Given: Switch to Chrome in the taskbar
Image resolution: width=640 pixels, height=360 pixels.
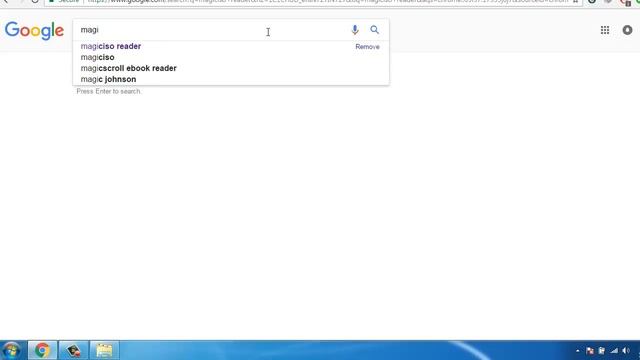Looking at the screenshot, I should 42,350.
